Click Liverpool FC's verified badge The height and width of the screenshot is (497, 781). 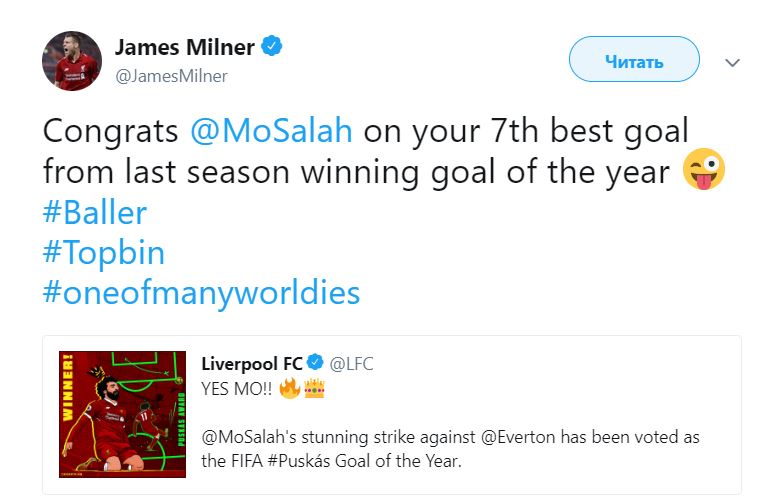[315, 363]
